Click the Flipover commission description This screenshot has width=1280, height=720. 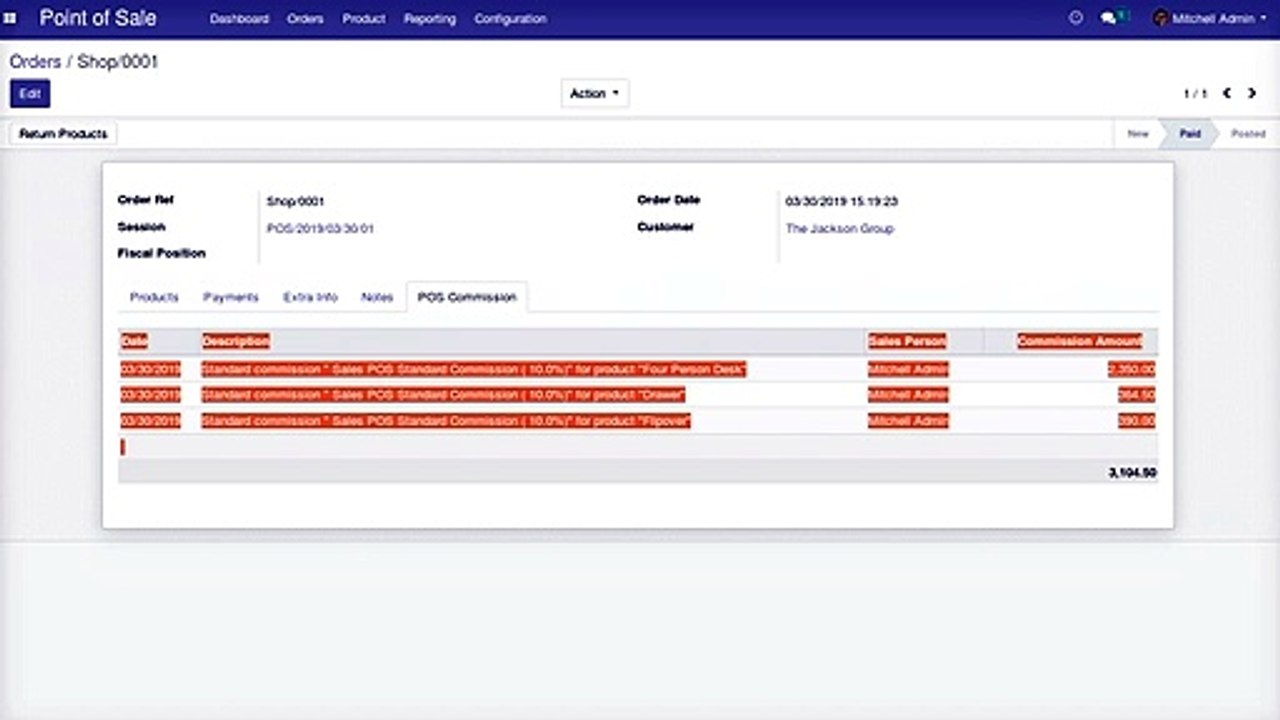[446, 421]
